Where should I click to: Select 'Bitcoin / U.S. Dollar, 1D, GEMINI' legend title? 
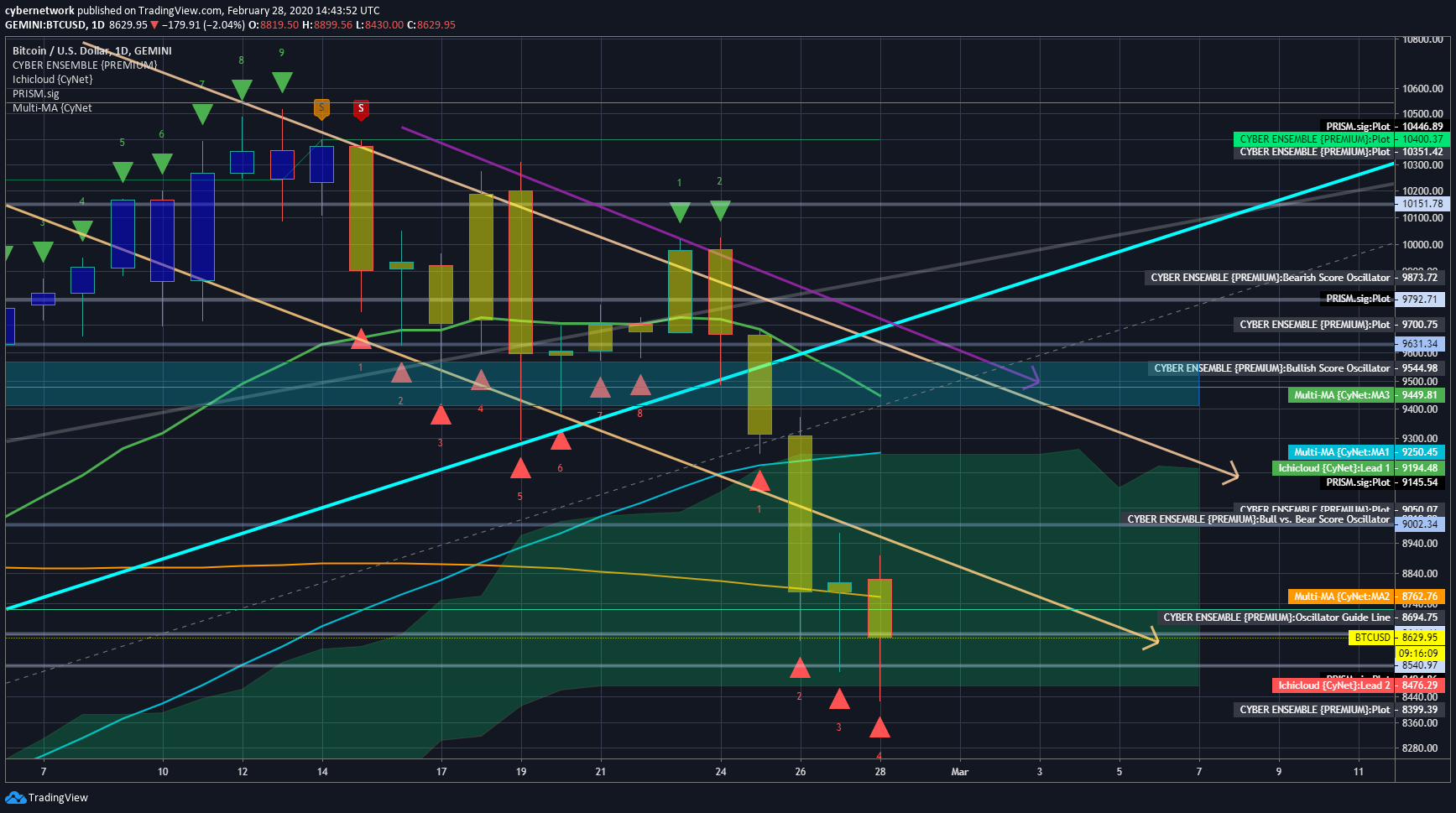(x=92, y=50)
